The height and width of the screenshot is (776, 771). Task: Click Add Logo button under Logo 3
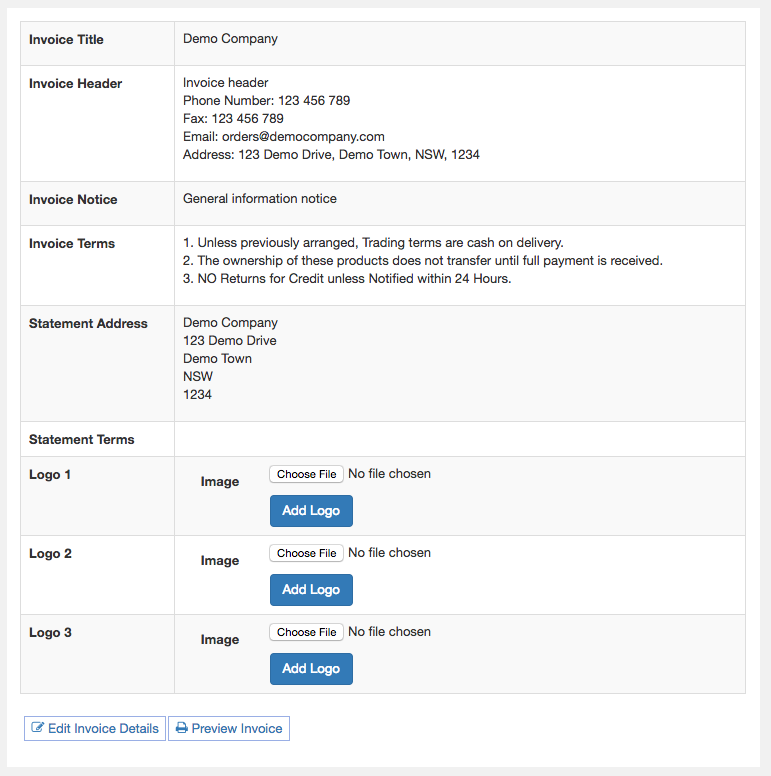point(311,669)
